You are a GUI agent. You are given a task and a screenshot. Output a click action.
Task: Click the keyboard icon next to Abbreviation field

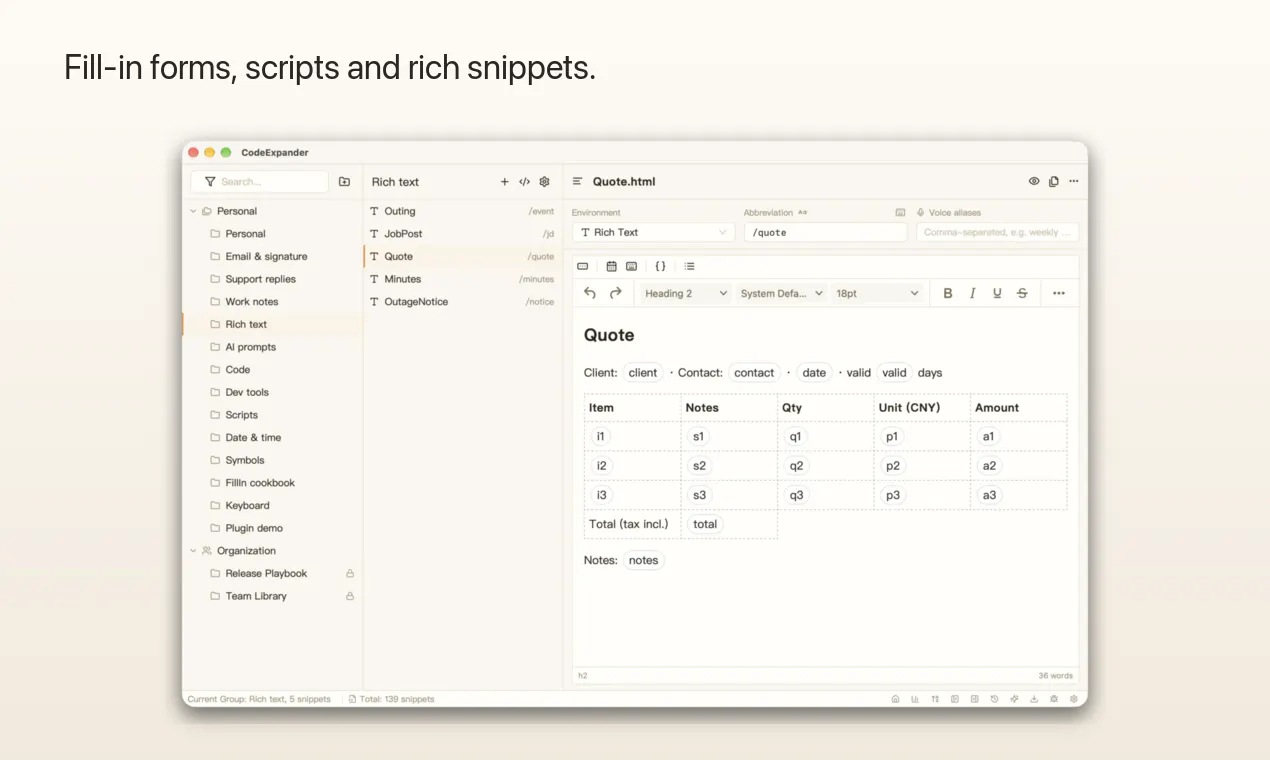pyautogui.click(x=900, y=213)
